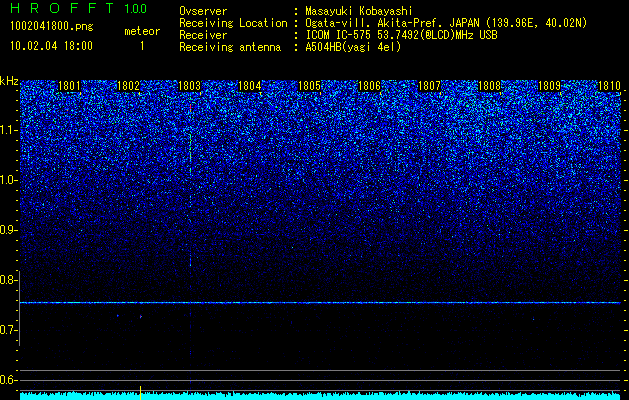Viewport: 629px width, 400px height.
Task: Click the Receiver field label
Action: [203, 35]
